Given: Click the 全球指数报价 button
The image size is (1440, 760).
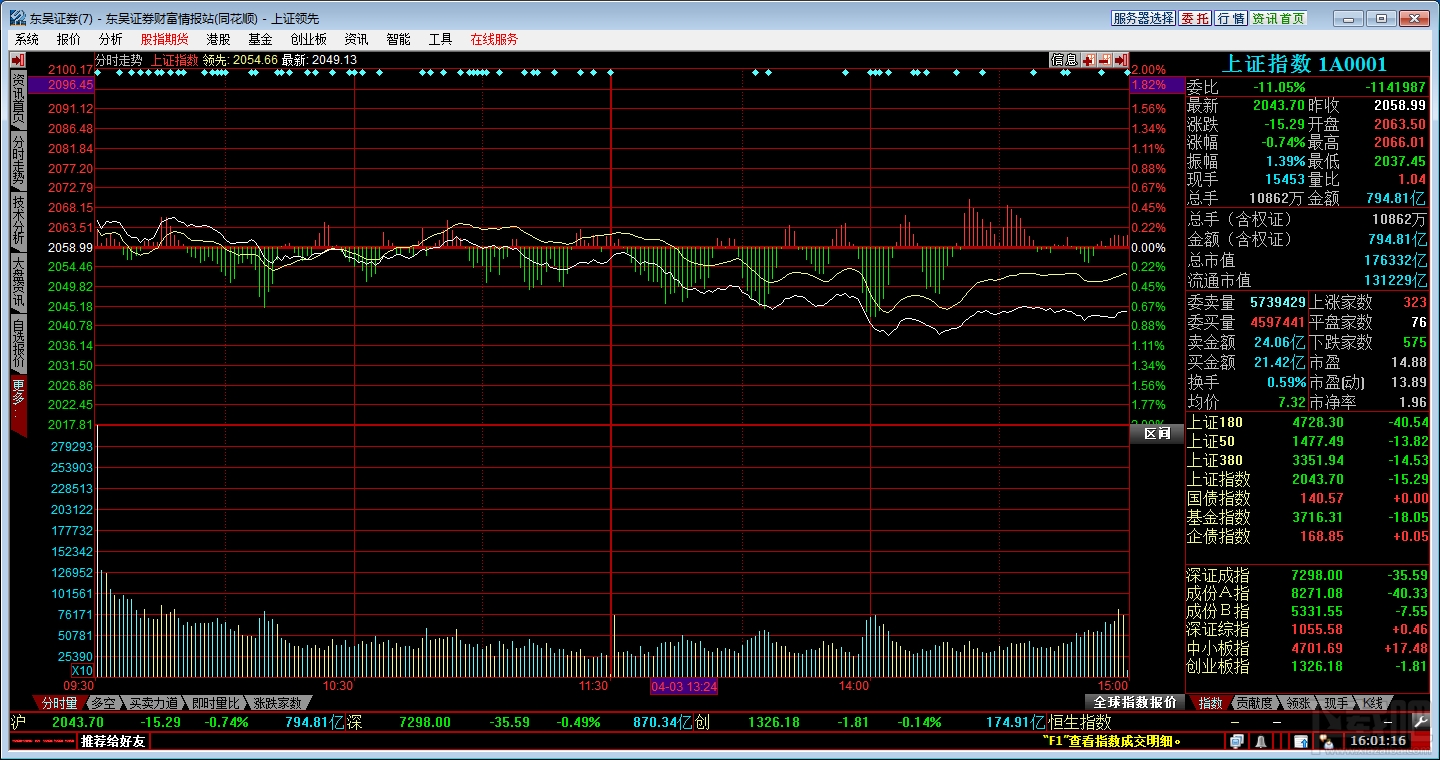Looking at the screenshot, I should pos(1135,703).
